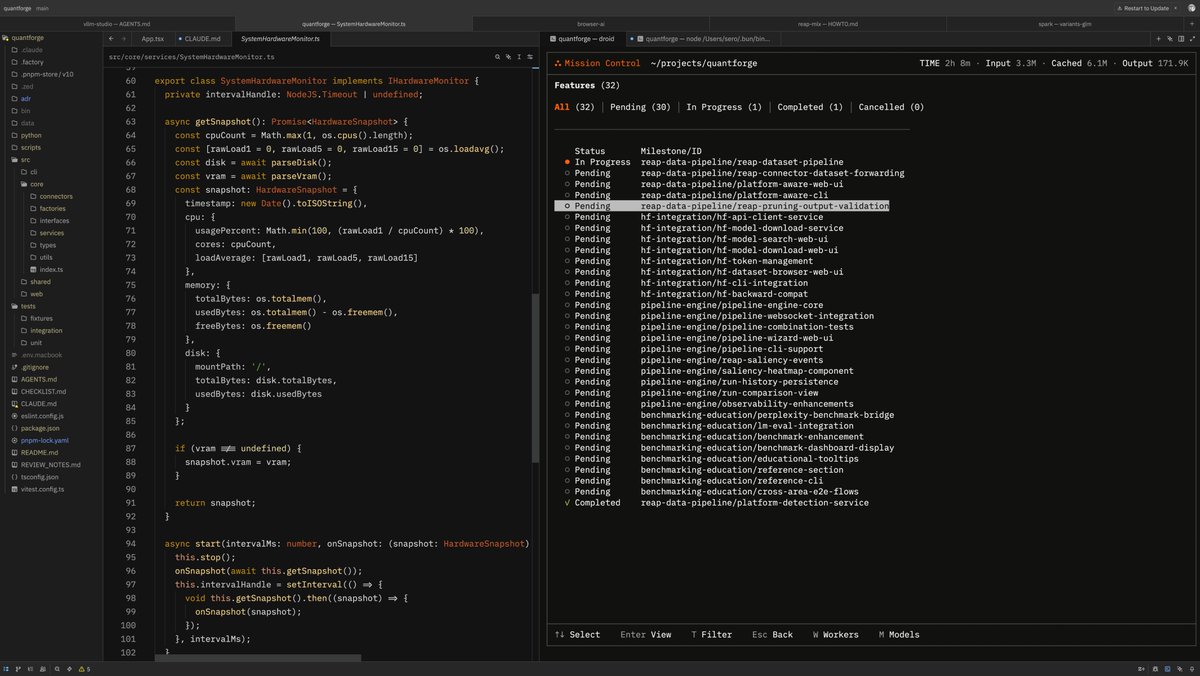Open project search from the status bar

point(57,669)
